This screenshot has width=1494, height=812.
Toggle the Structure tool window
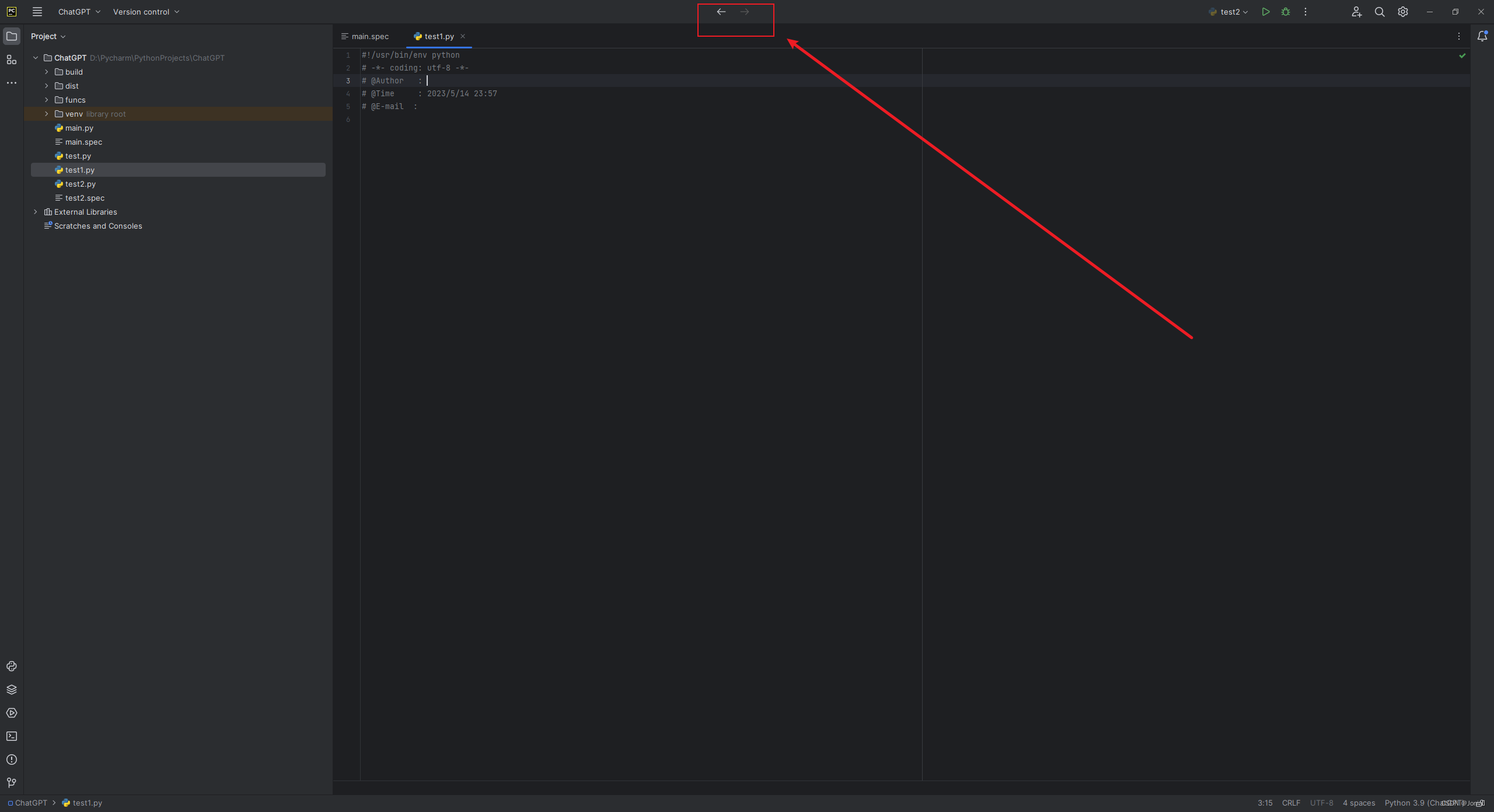click(12, 60)
